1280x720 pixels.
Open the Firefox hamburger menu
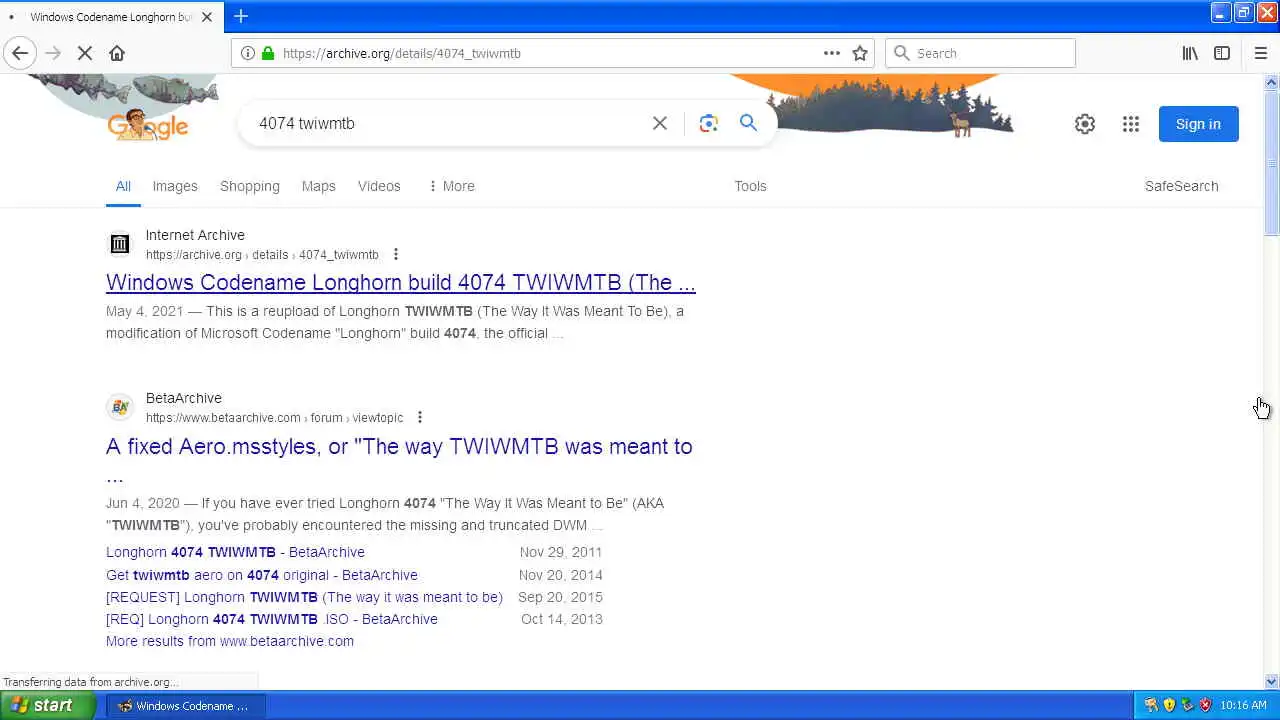click(x=1260, y=53)
